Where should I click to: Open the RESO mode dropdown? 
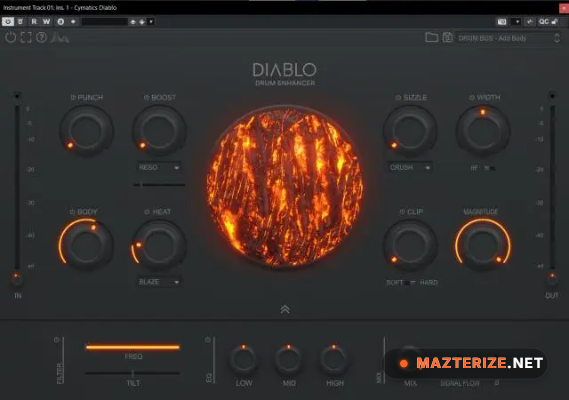159,168
